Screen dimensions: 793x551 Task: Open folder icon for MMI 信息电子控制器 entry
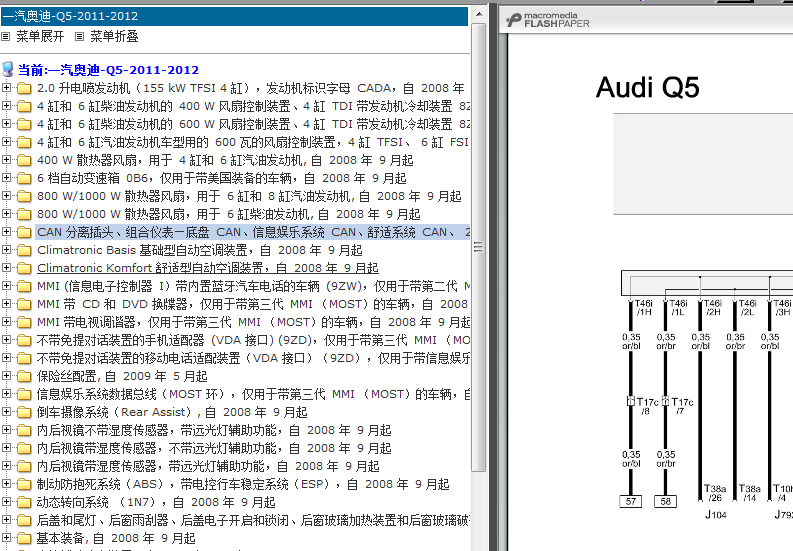tap(24, 286)
